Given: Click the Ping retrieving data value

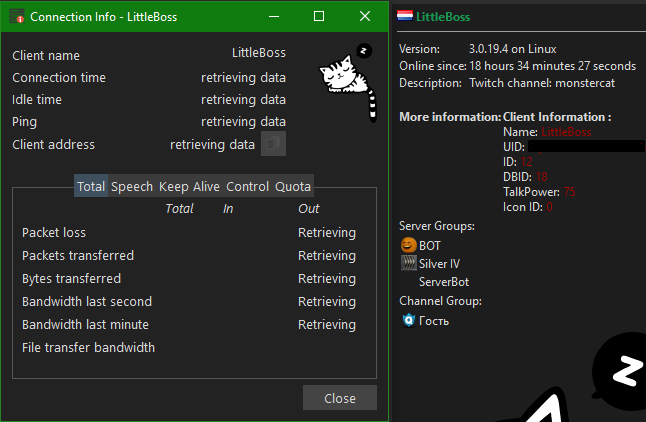Looking at the screenshot, I should tap(243, 122).
